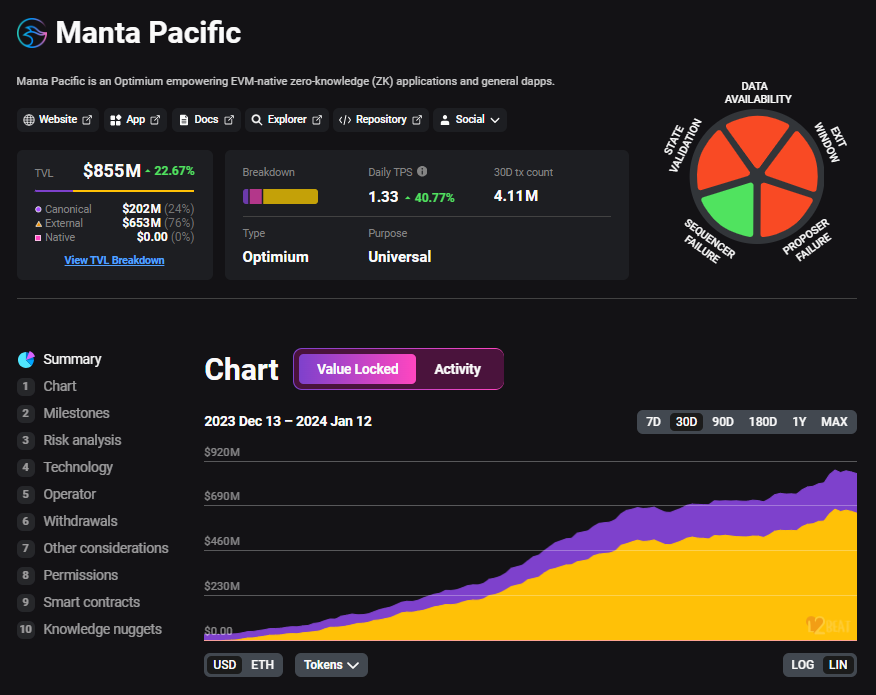
Task: Switch chart to Activity view
Action: click(x=458, y=369)
